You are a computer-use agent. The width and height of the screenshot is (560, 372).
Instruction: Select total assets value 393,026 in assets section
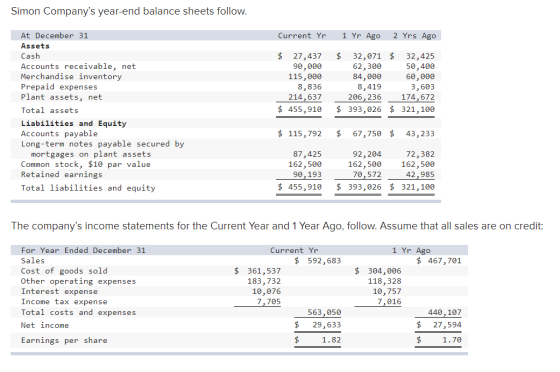coord(365,109)
